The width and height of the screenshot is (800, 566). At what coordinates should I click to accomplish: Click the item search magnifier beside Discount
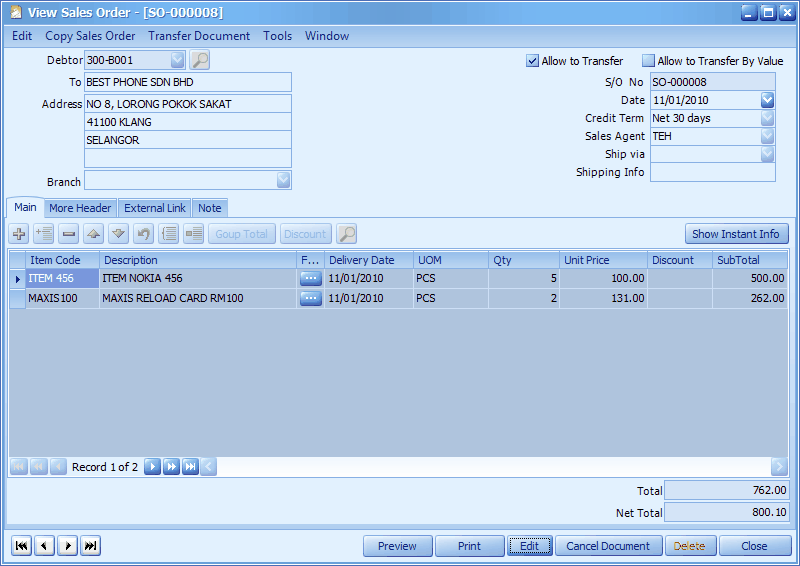(346, 234)
